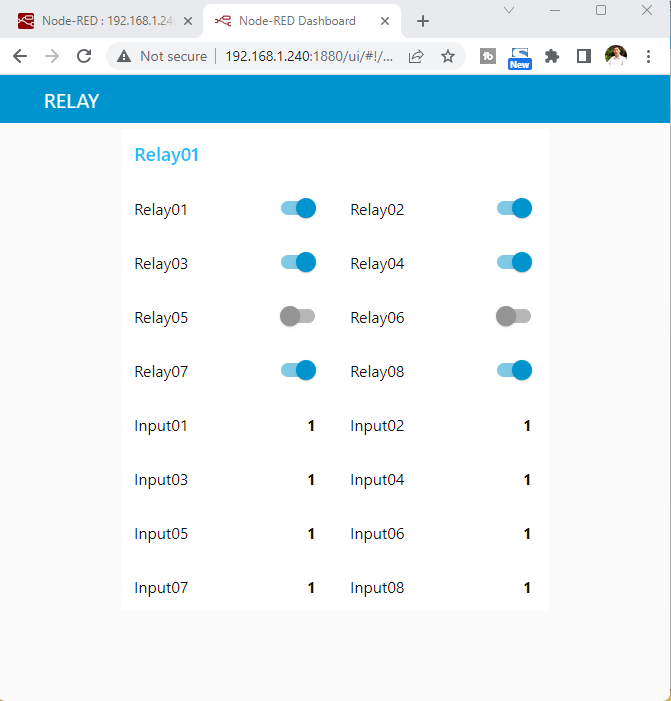671x701 pixels.
Task: Open the three-dot Chrome menu
Action: 651,57
